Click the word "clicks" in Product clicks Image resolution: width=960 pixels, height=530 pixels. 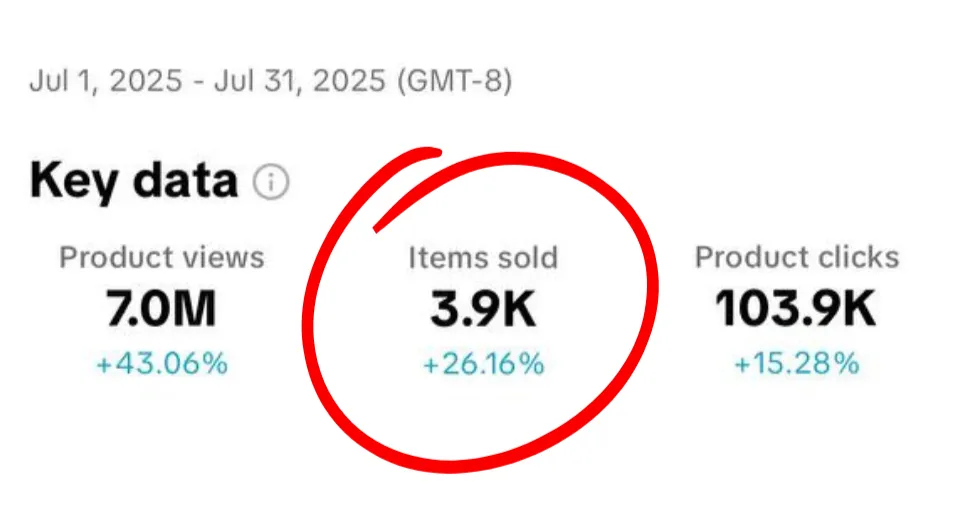click(x=855, y=257)
